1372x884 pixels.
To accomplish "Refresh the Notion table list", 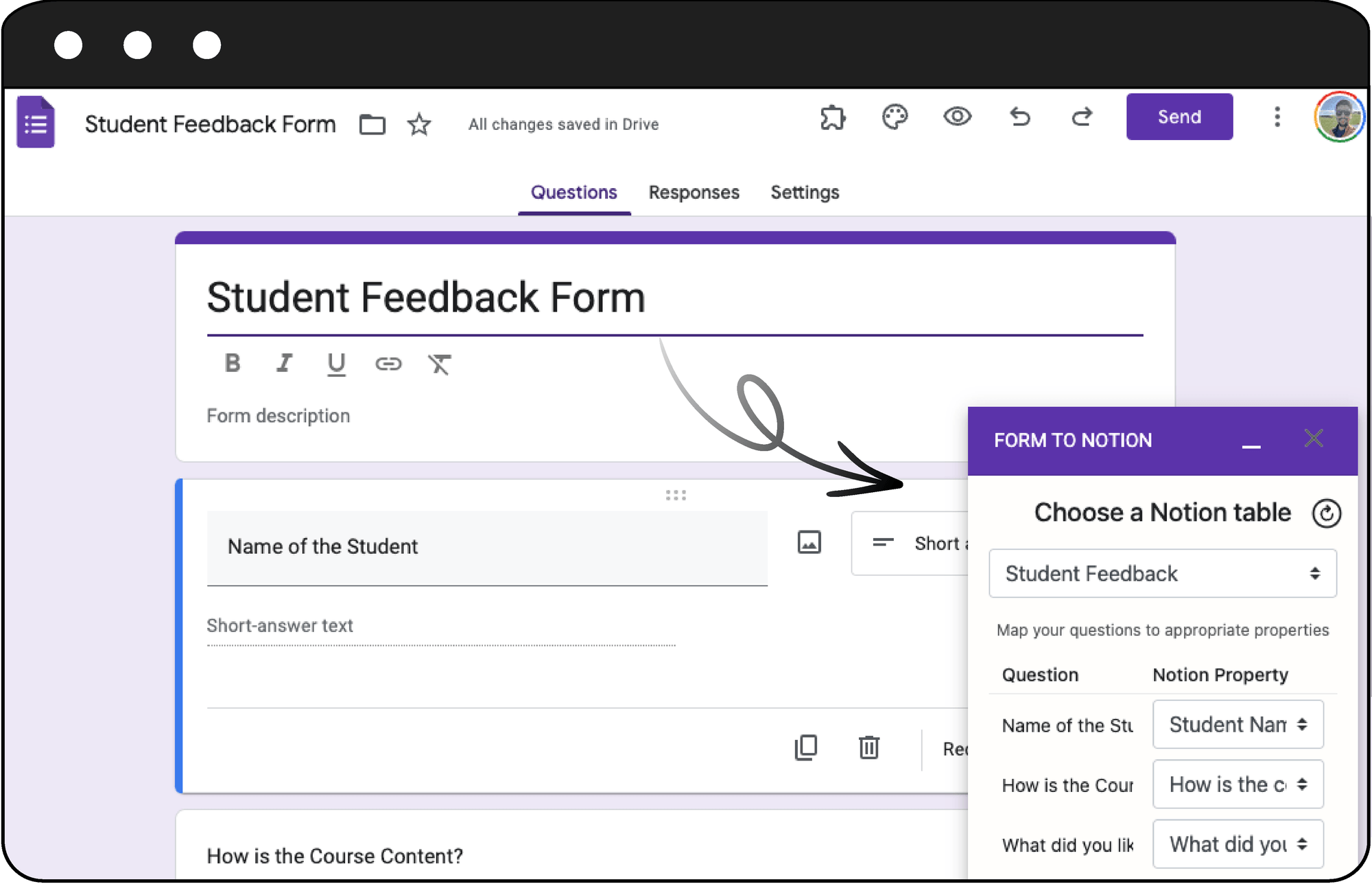I will [x=1327, y=513].
